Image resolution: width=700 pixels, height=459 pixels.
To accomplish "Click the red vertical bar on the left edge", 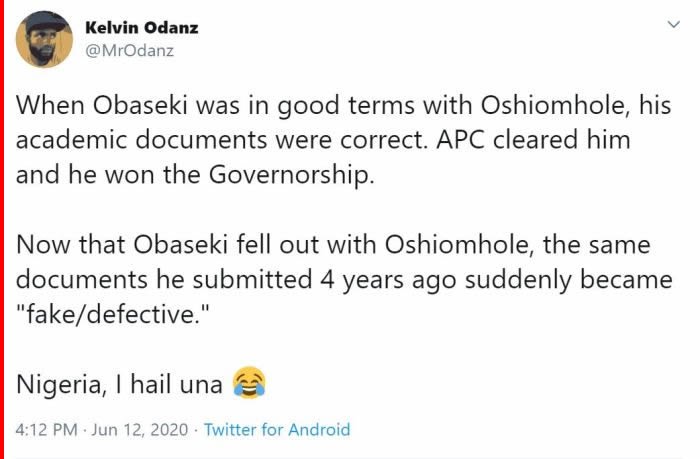I will tap(2, 230).
